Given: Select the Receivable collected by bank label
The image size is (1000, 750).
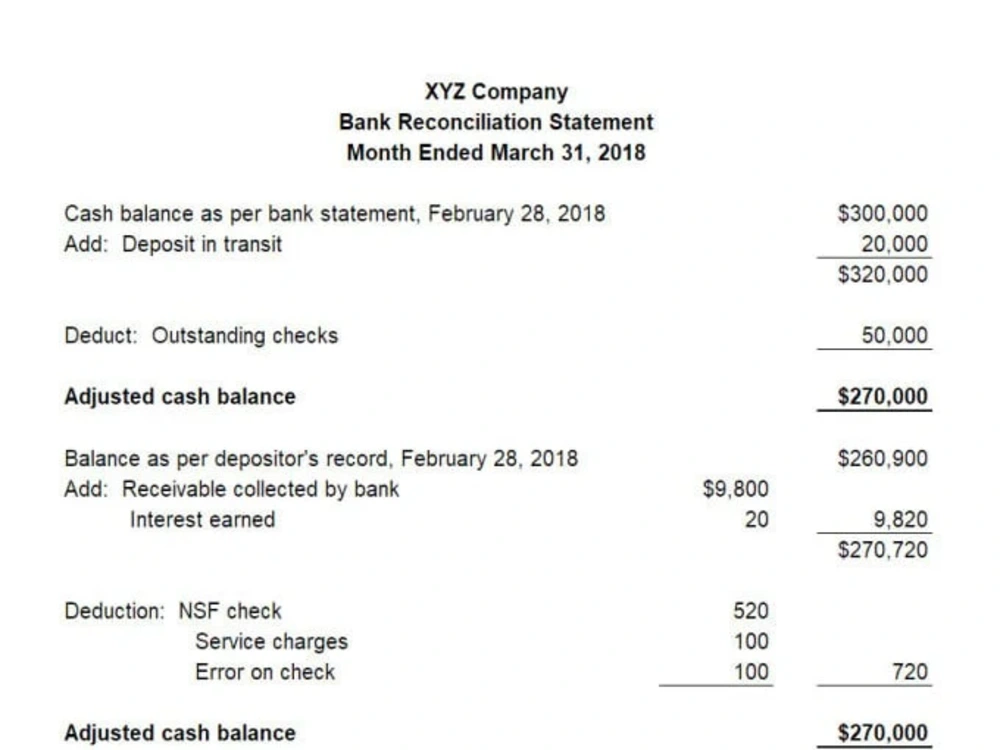Looking at the screenshot, I should tap(260, 489).
